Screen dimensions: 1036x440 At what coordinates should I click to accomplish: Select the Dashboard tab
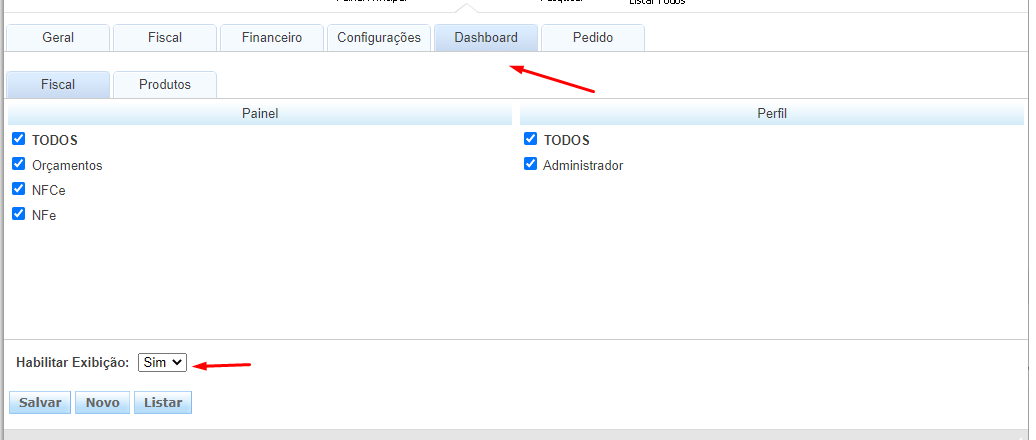tap(486, 38)
